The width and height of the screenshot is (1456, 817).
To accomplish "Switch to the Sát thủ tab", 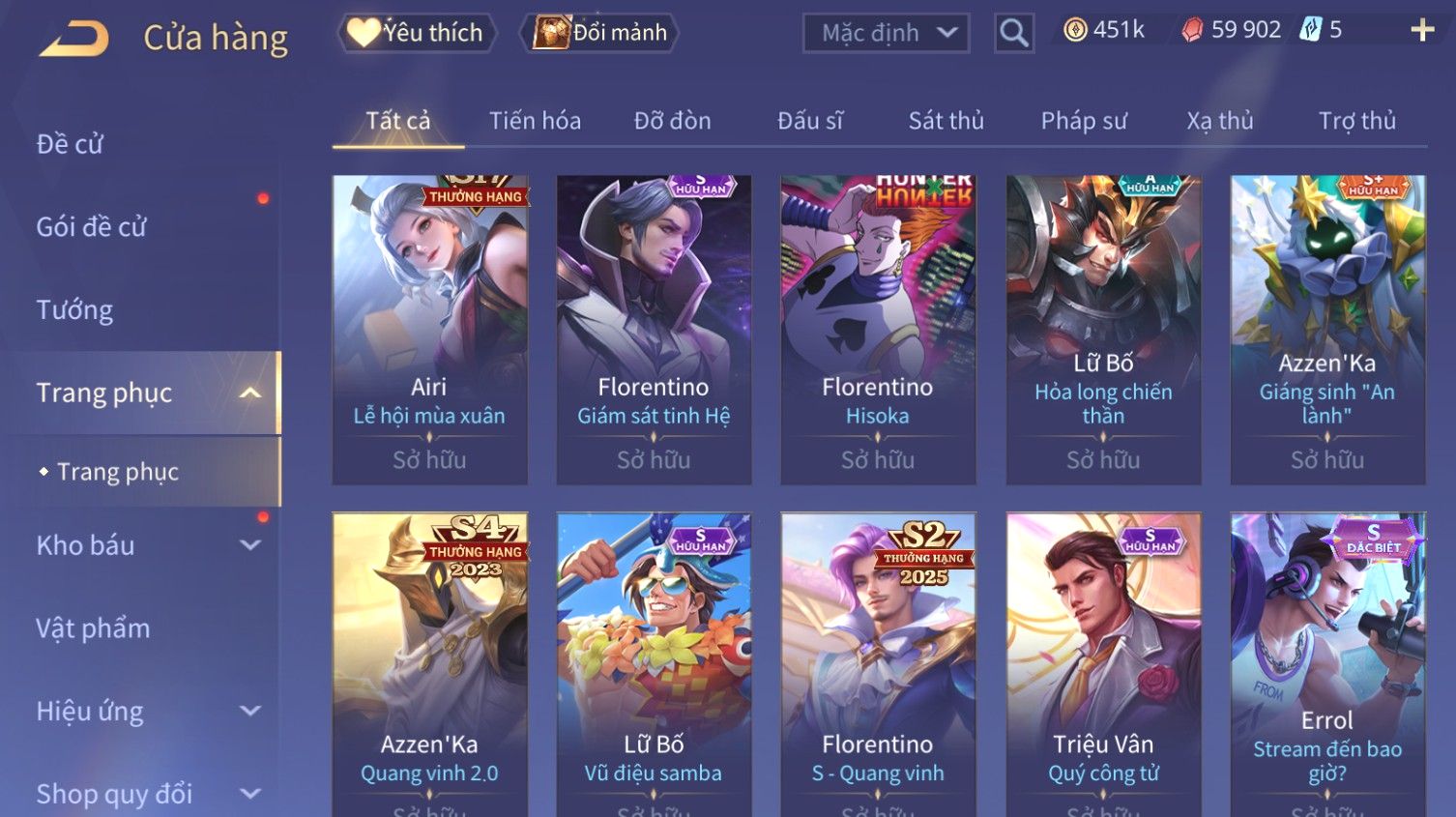I will pyautogui.click(x=946, y=121).
